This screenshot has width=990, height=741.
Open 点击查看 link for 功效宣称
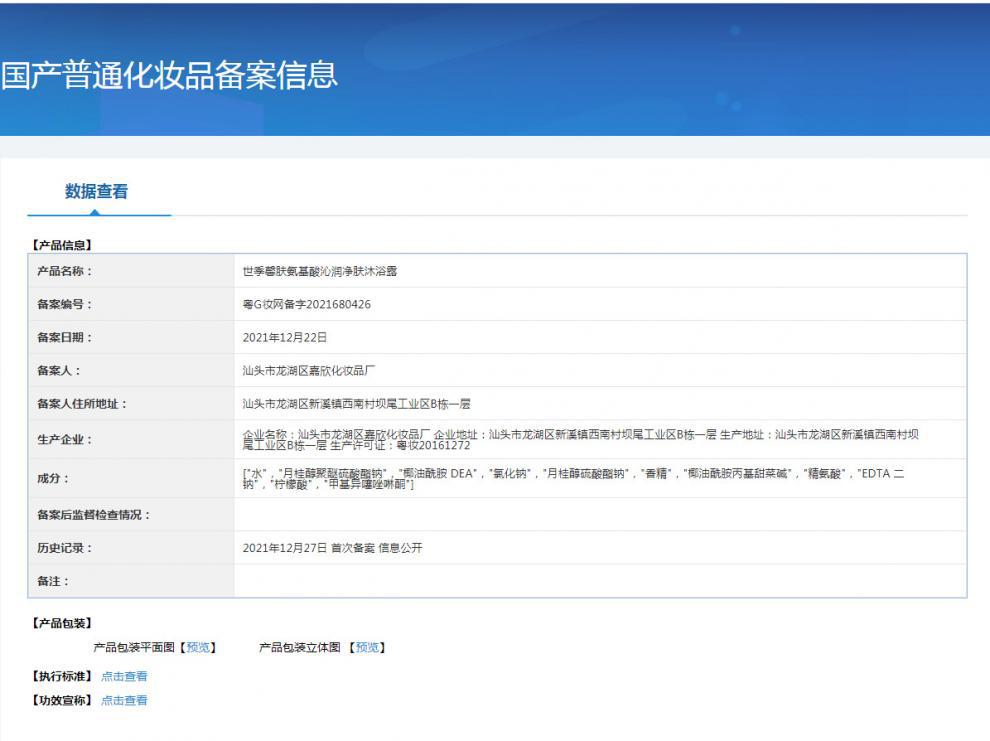click(x=124, y=701)
